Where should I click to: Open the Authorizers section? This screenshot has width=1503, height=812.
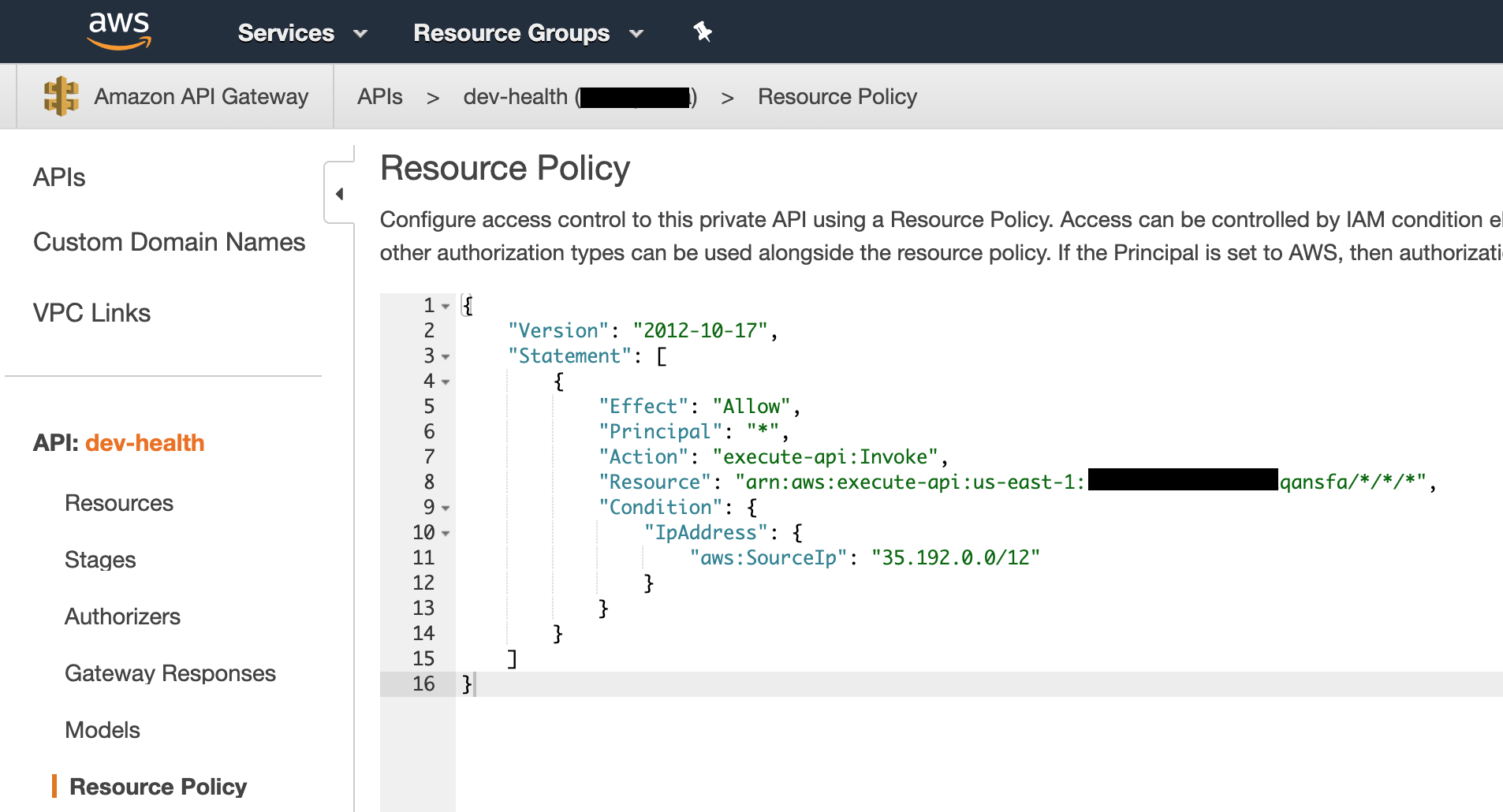(x=122, y=616)
